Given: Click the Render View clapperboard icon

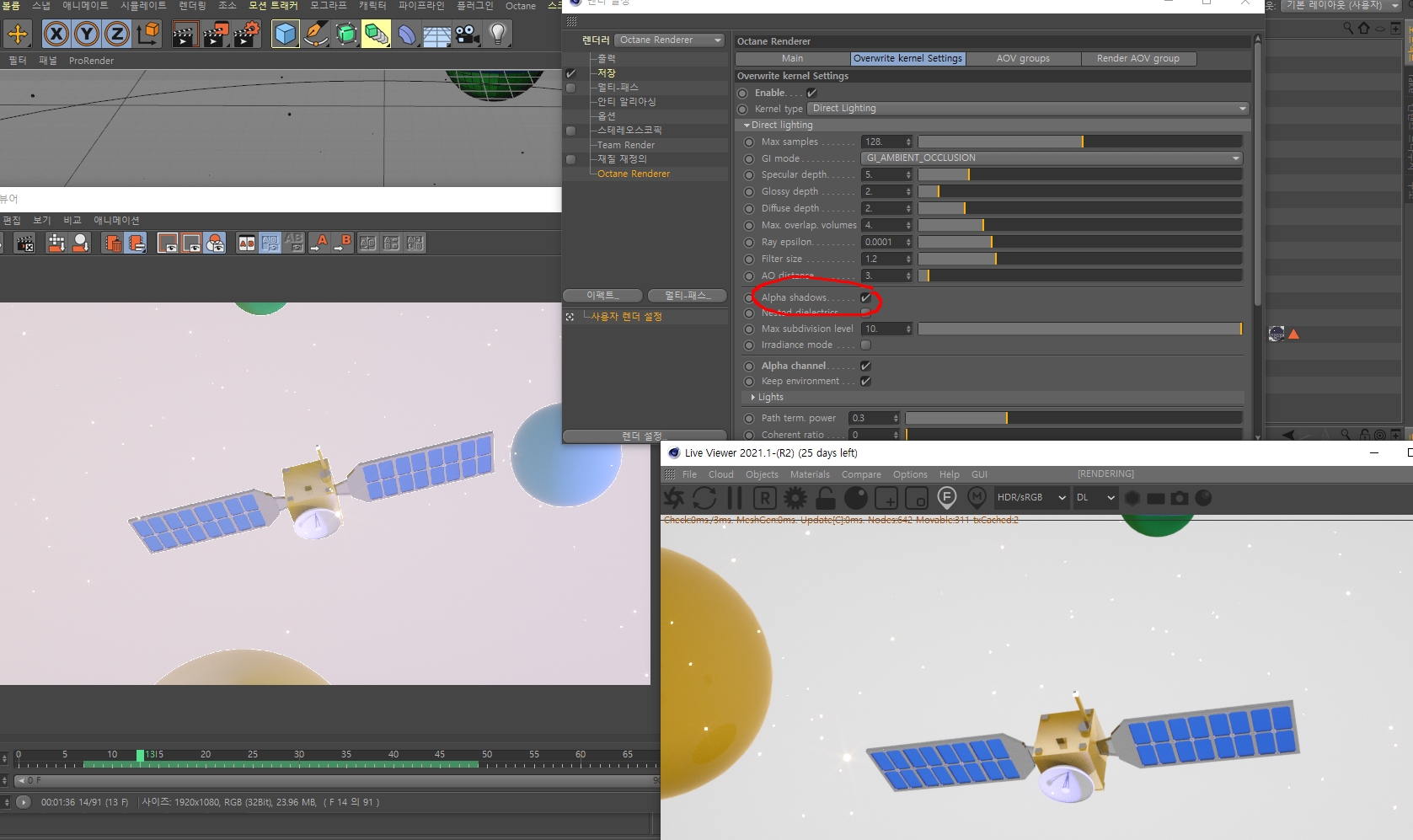Looking at the screenshot, I should pos(185,34).
